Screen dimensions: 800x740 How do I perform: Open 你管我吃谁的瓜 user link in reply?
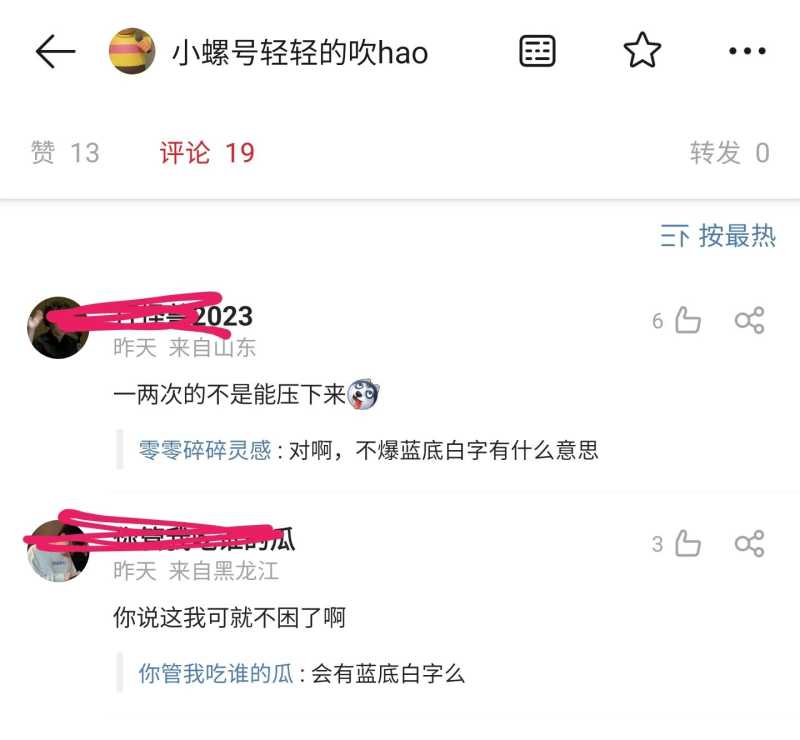216,674
